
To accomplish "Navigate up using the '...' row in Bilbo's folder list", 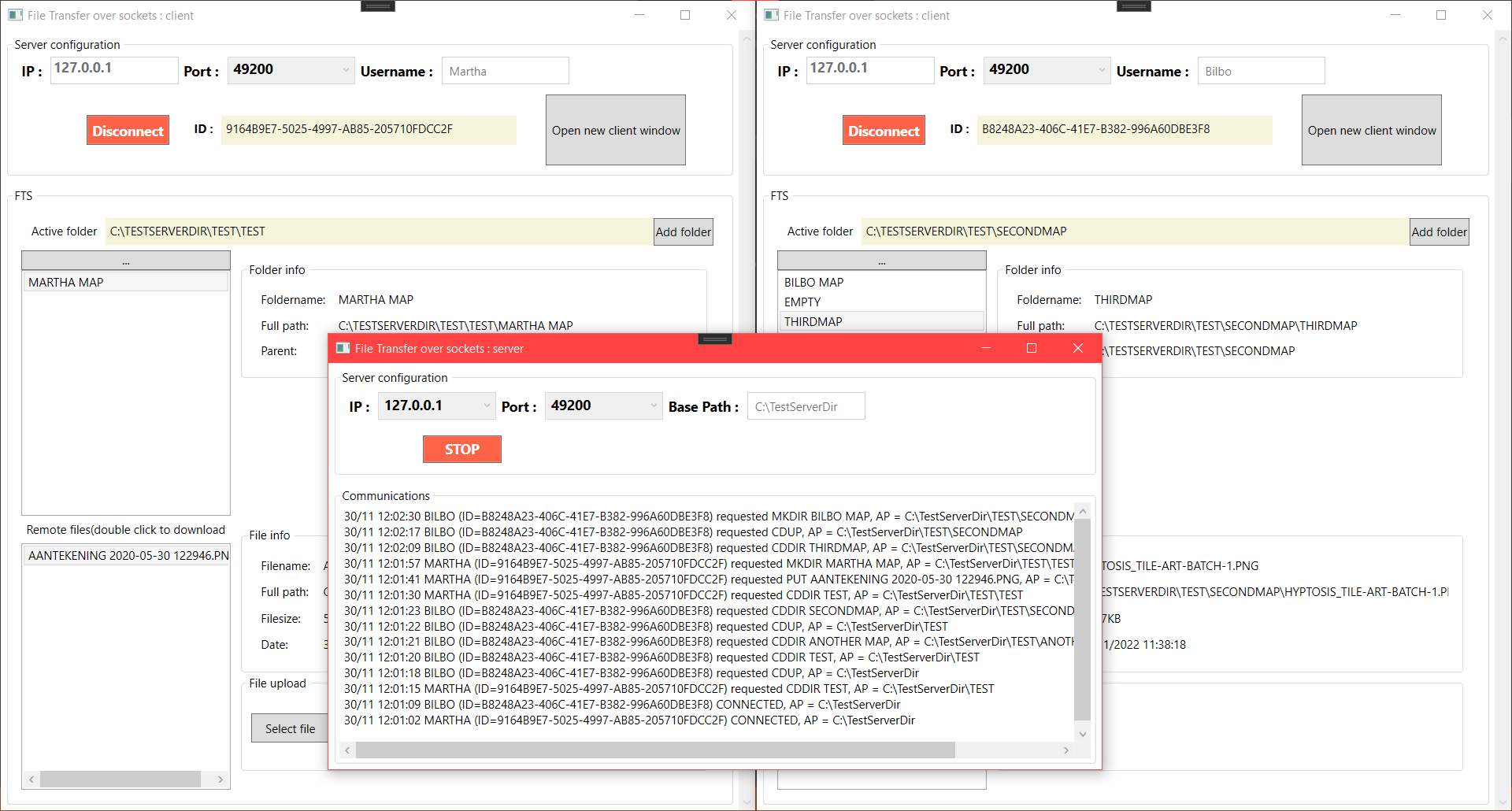I will 881,260.
